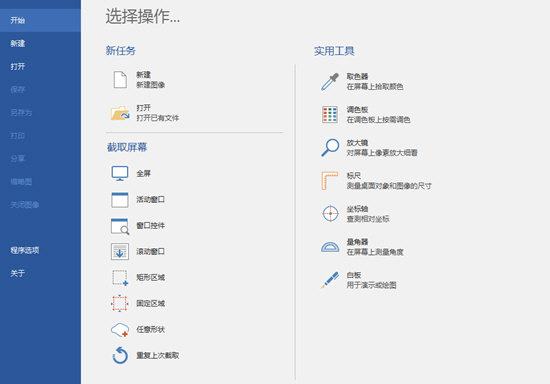This screenshot has height=384, width=550.
Task: Open 程序选项 in the sidebar
Action: pyautogui.click(x=40, y=250)
